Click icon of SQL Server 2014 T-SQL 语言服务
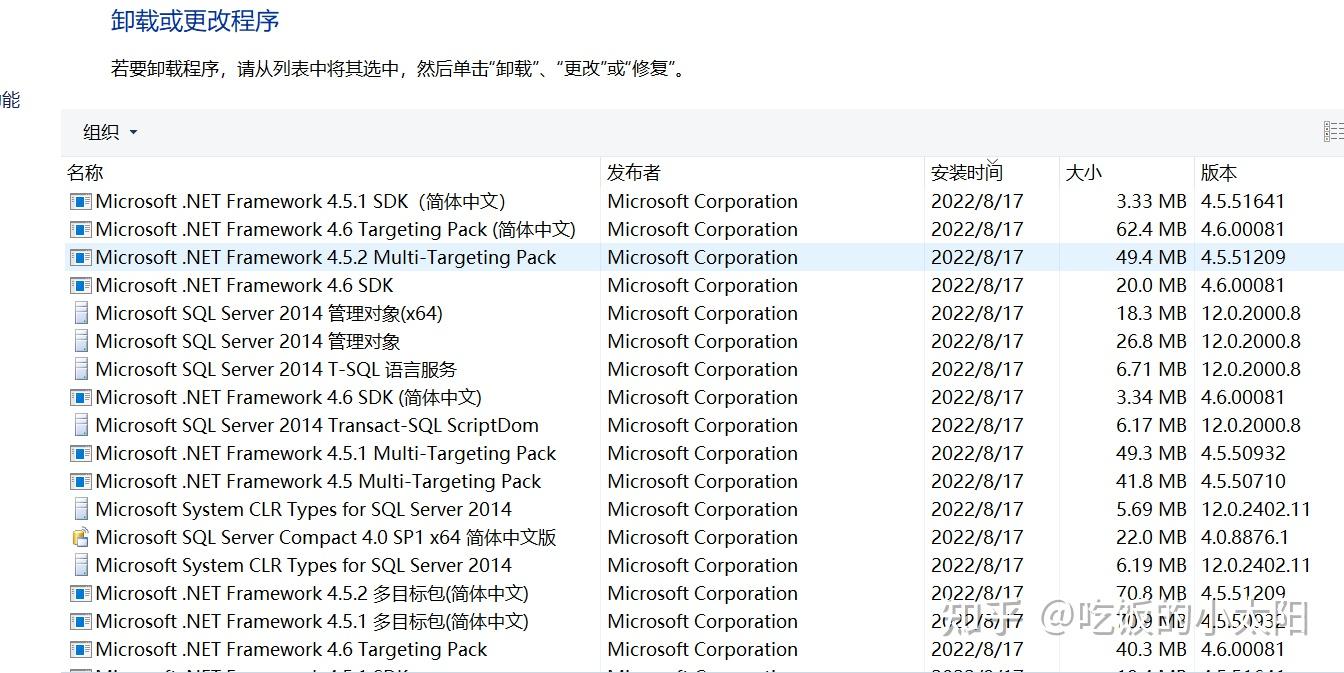Viewport: 1344px width, 673px height. point(80,369)
